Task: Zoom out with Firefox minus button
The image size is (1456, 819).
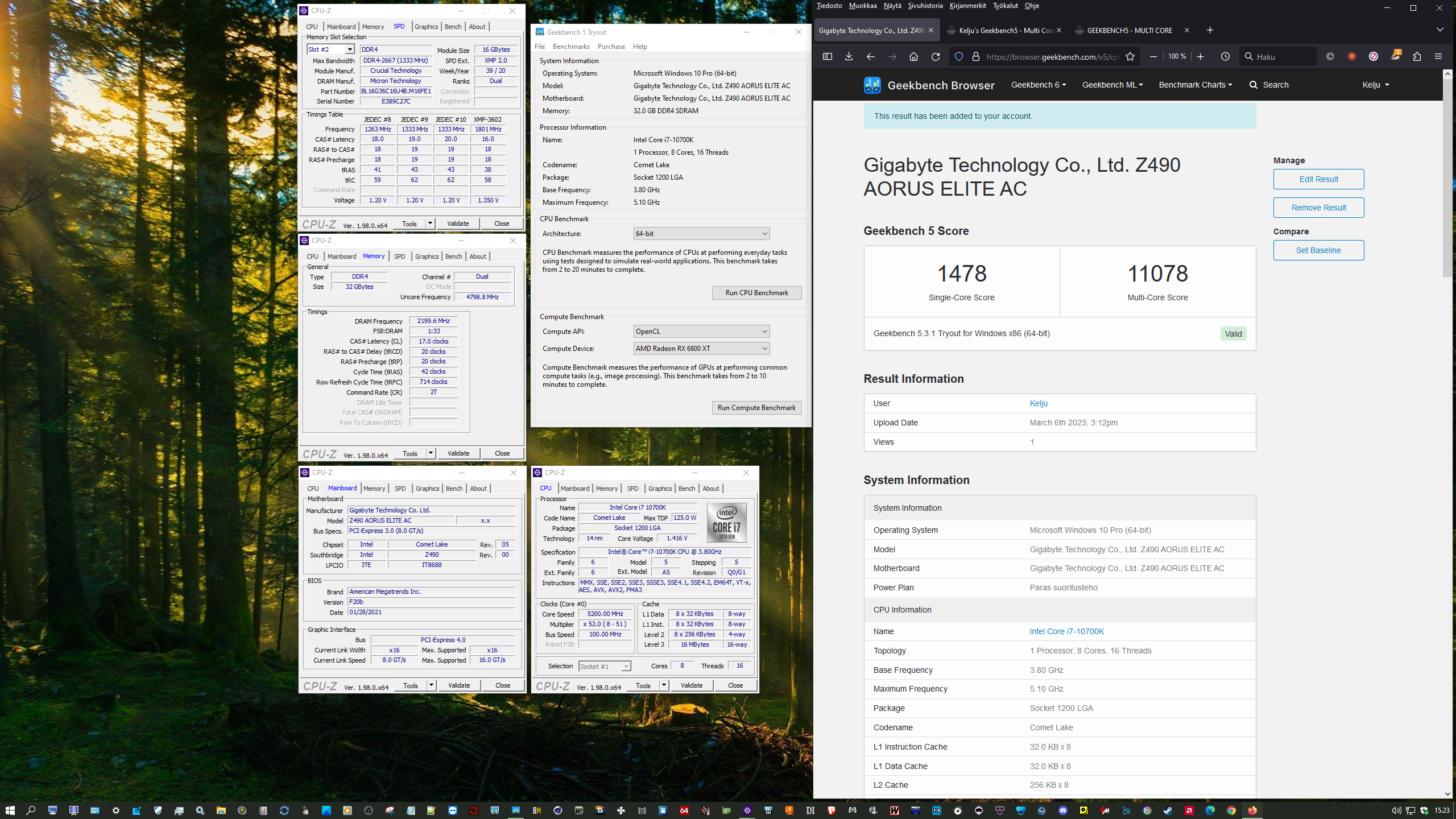Action: (x=1153, y=56)
